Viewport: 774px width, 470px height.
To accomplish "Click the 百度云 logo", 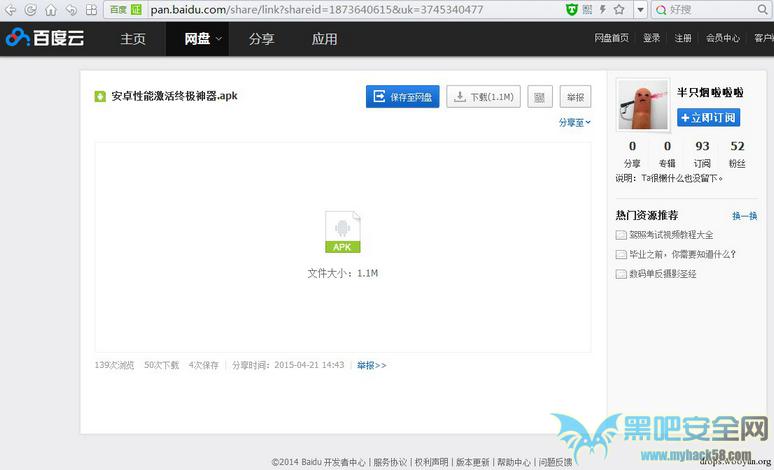I will pyautogui.click(x=45, y=38).
